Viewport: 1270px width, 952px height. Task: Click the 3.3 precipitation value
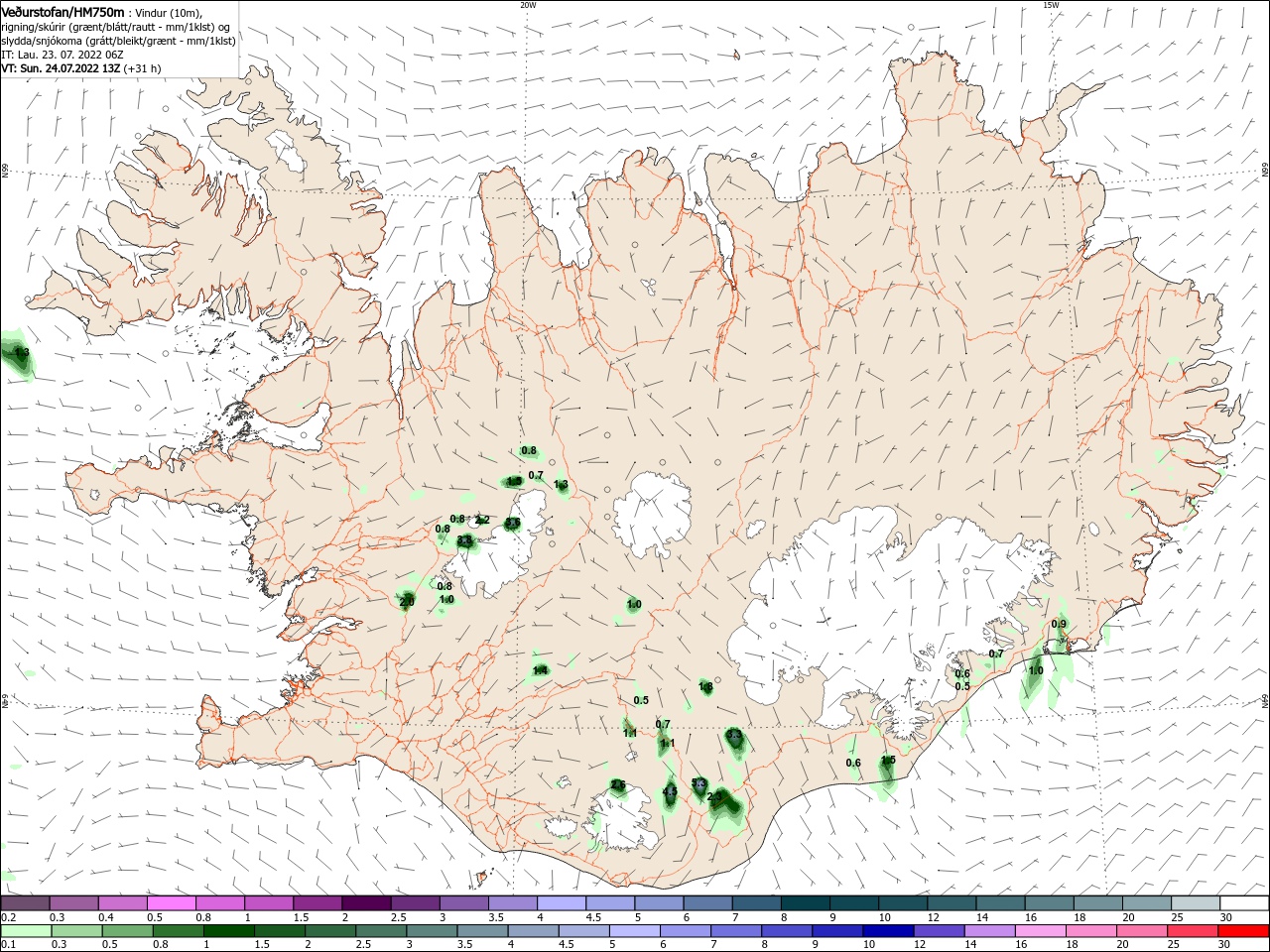click(734, 735)
